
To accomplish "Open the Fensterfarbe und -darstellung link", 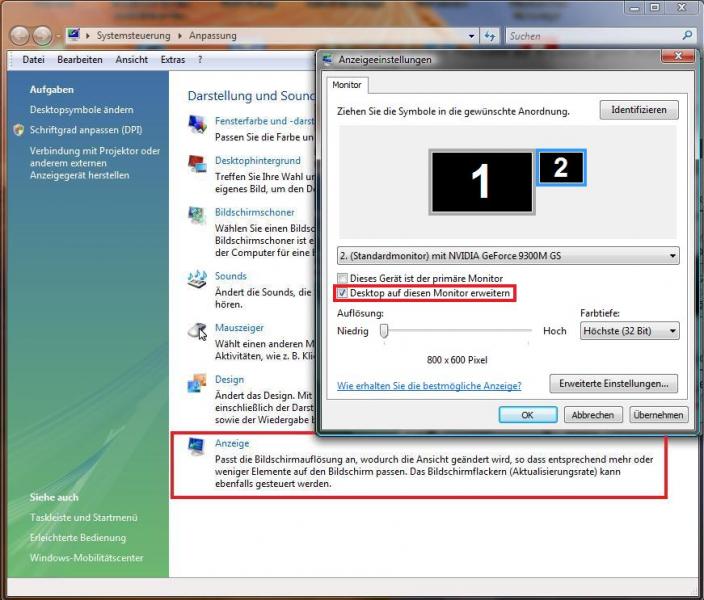I will click(x=264, y=121).
